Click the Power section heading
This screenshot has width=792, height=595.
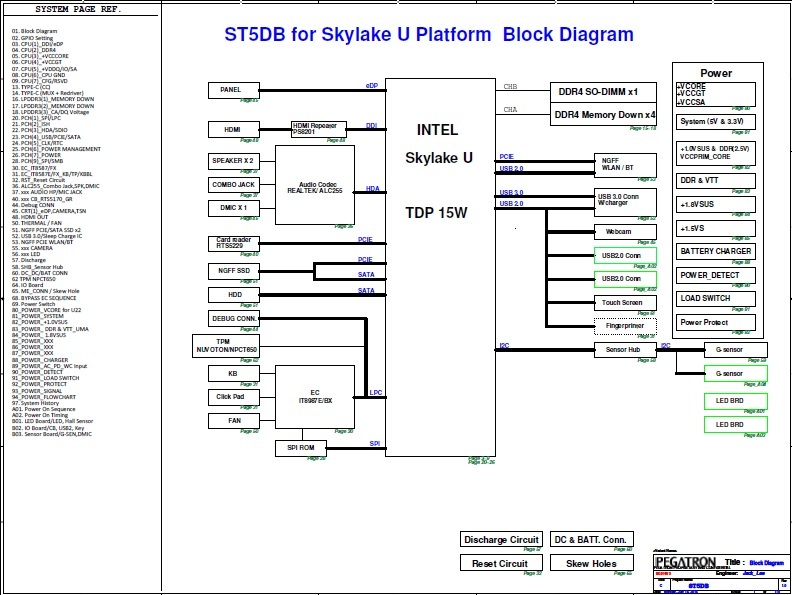716,73
